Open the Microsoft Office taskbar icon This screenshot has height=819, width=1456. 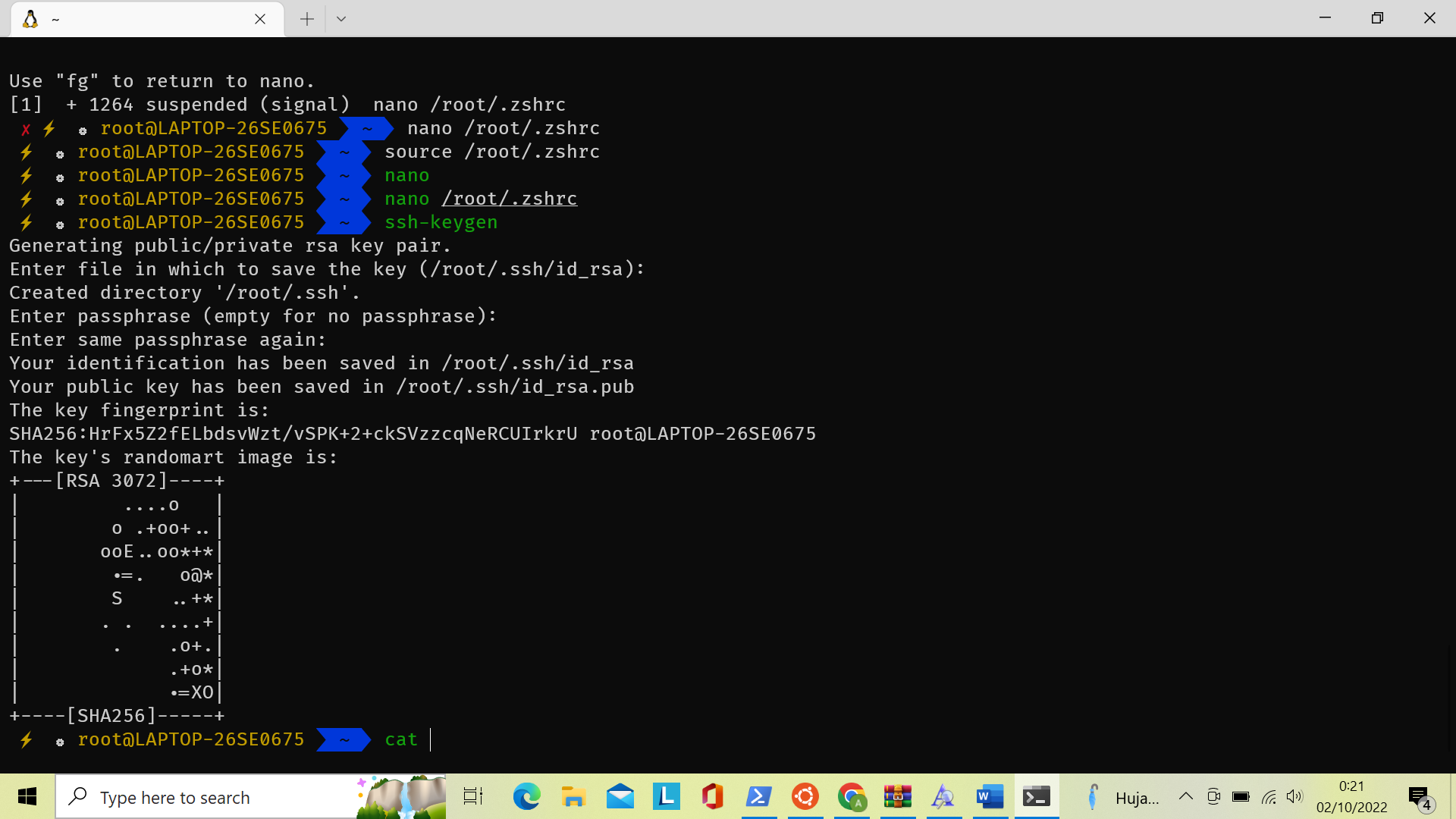click(712, 797)
